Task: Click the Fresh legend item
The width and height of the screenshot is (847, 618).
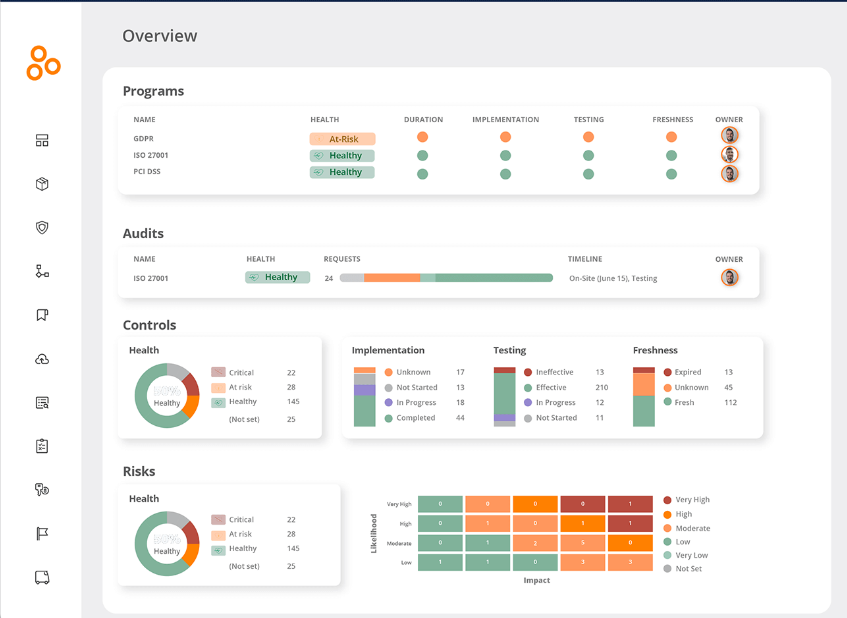Action: coord(679,402)
